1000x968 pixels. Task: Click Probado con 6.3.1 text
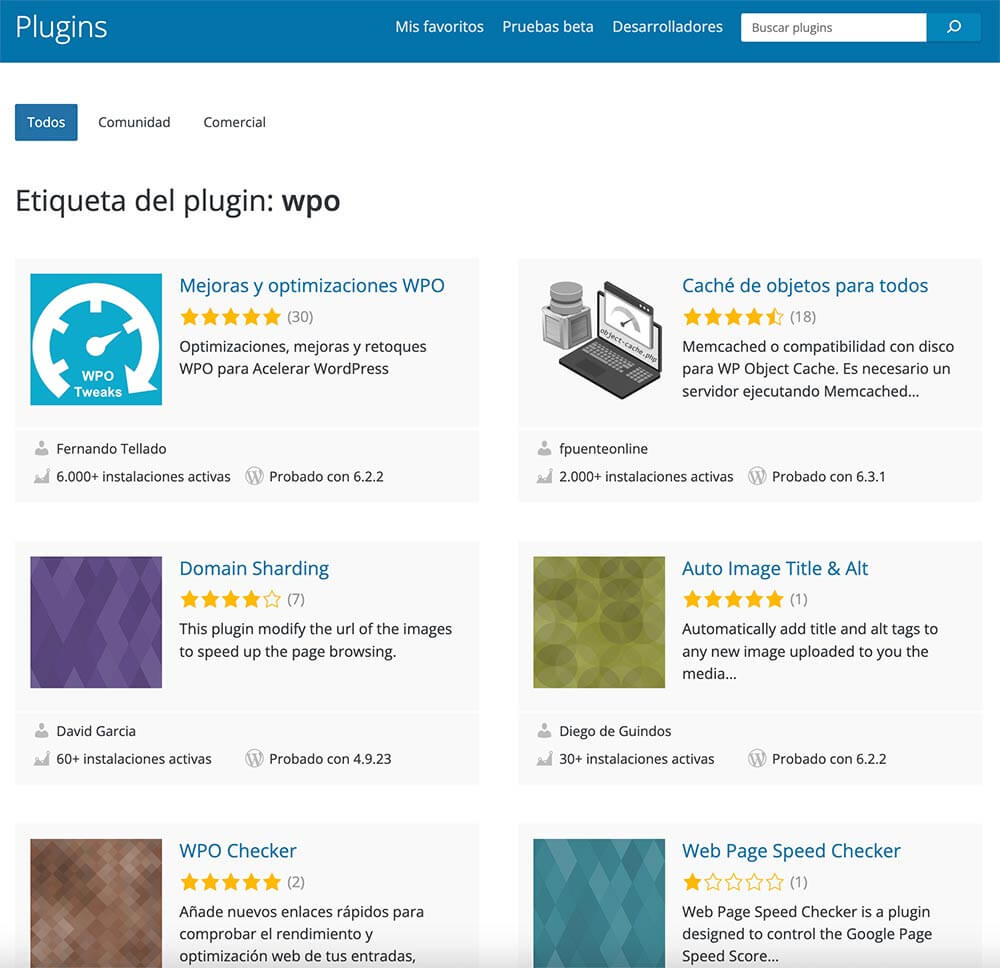(828, 477)
